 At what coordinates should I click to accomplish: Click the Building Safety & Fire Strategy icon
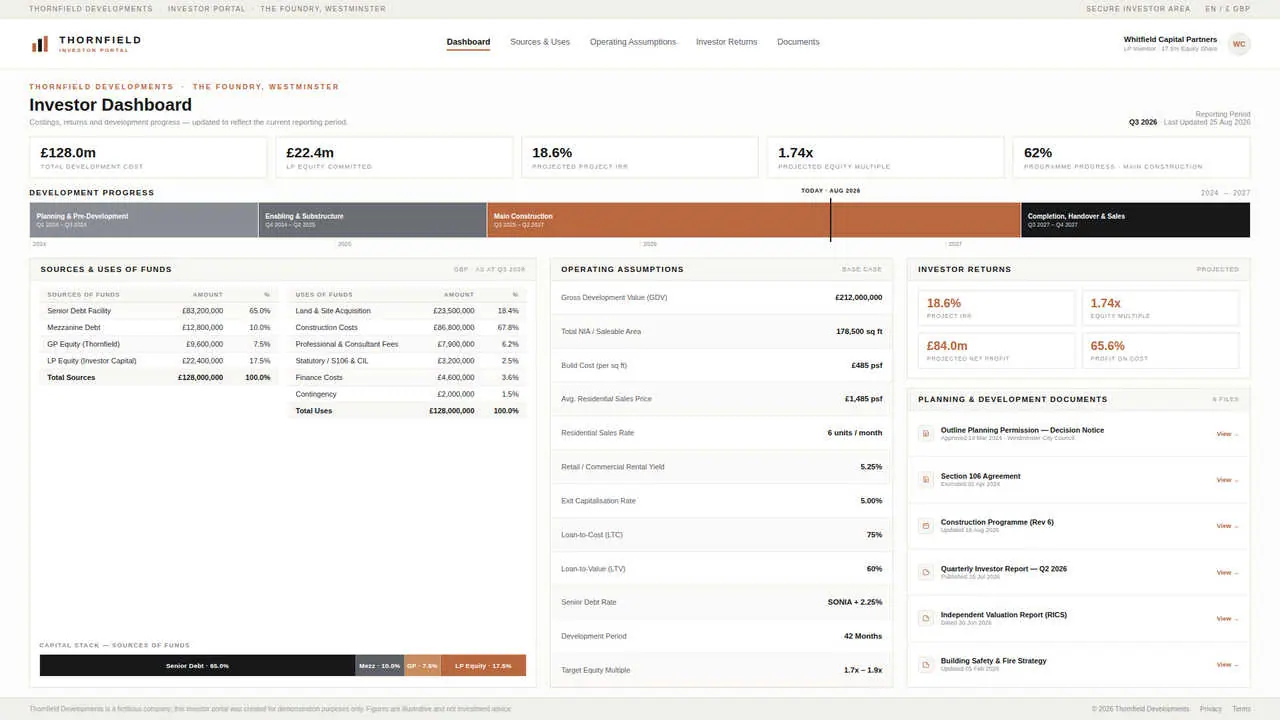pos(926,664)
